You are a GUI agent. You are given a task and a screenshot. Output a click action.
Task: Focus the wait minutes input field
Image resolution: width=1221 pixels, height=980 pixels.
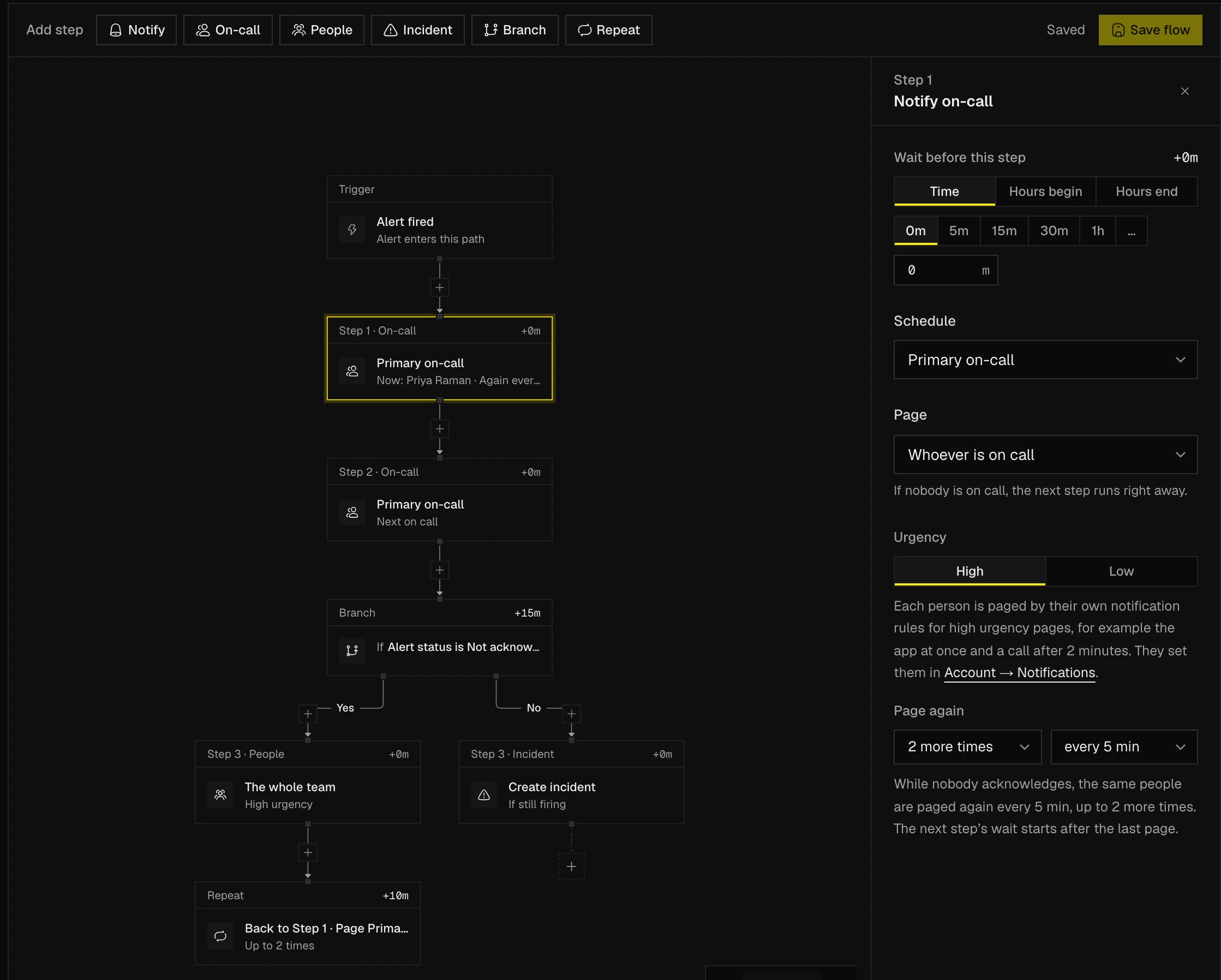(x=946, y=270)
